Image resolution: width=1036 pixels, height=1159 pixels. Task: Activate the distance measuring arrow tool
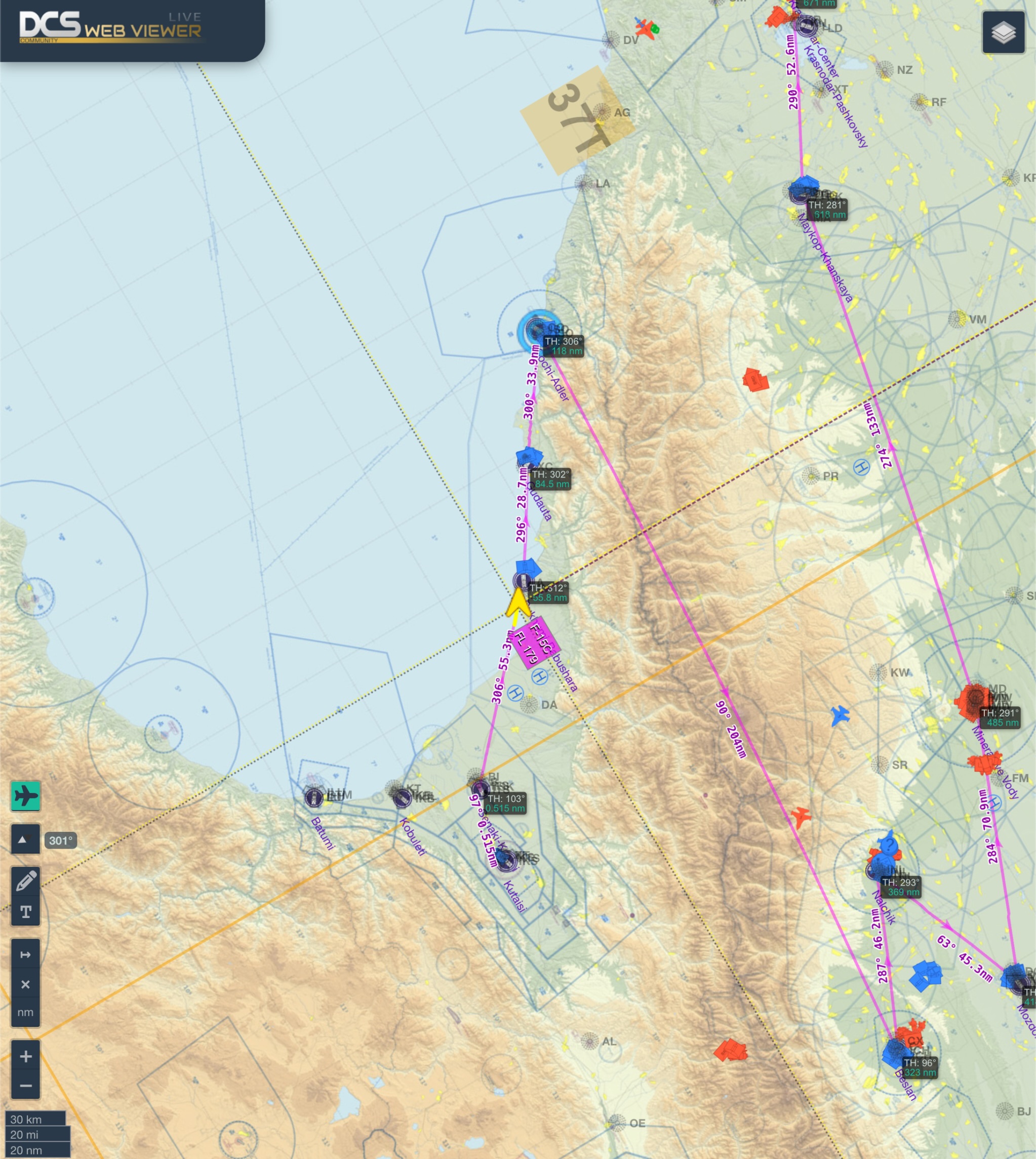click(26, 954)
